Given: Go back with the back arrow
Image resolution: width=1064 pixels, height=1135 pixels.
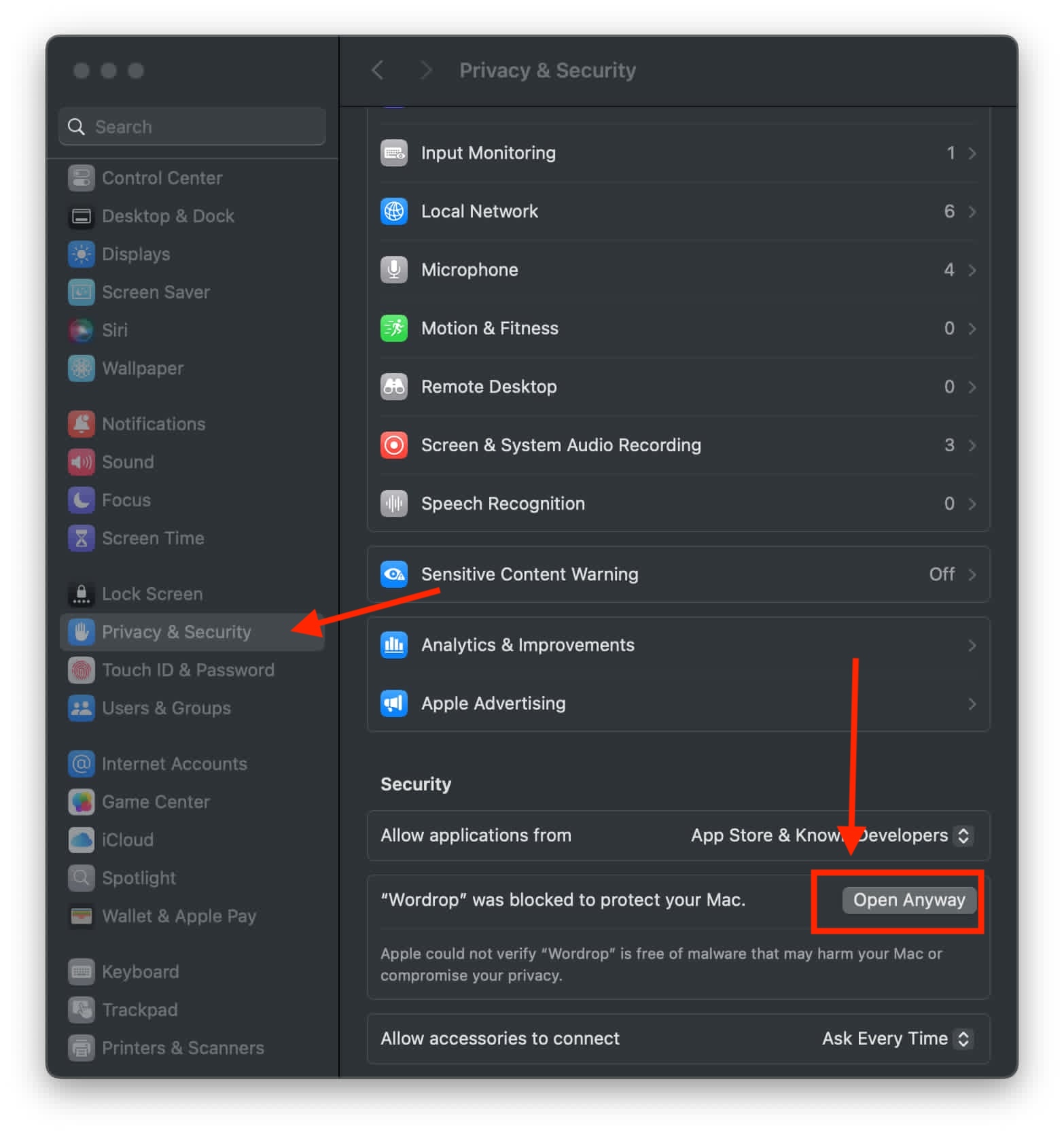Looking at the screenshot, I should [378, 70].
